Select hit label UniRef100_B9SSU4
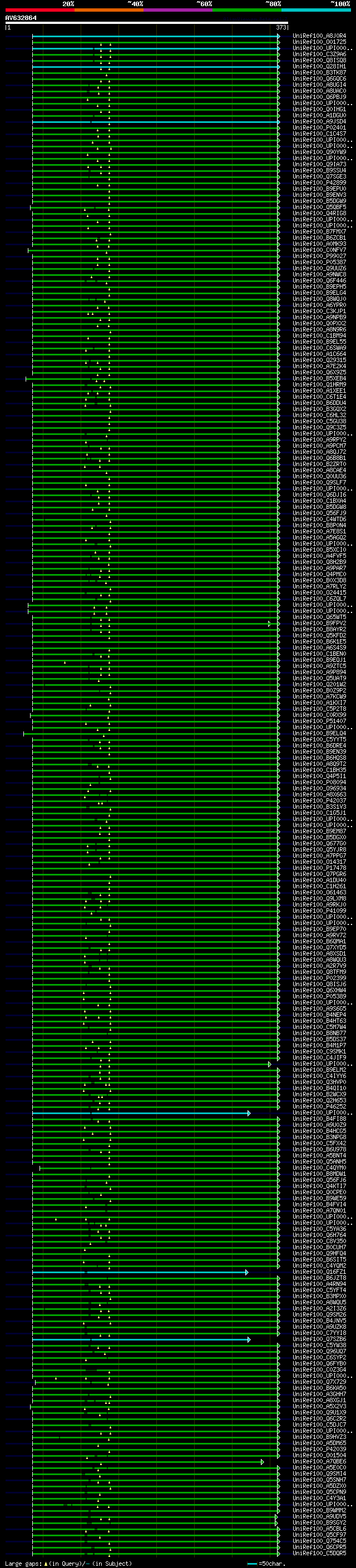Viewport: 356px width, 1568px height. 319,170
